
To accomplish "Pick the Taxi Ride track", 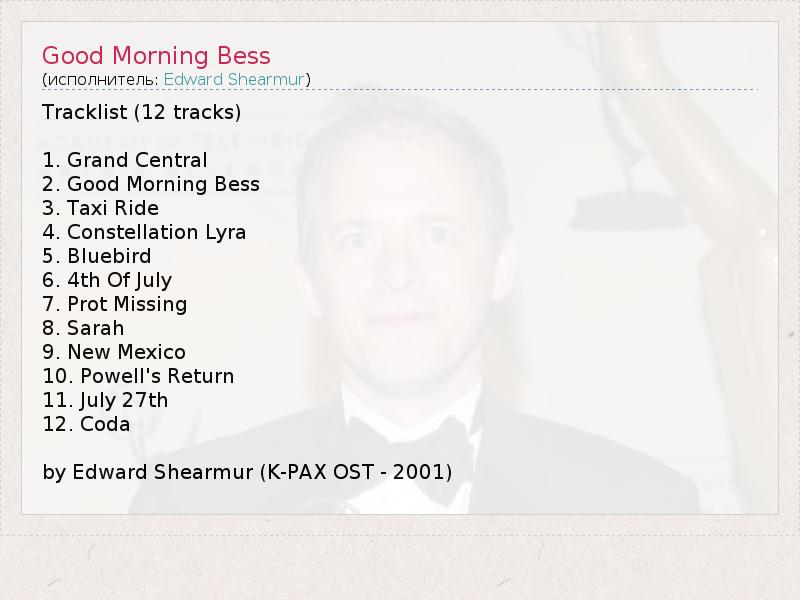I will click(100, 208).
